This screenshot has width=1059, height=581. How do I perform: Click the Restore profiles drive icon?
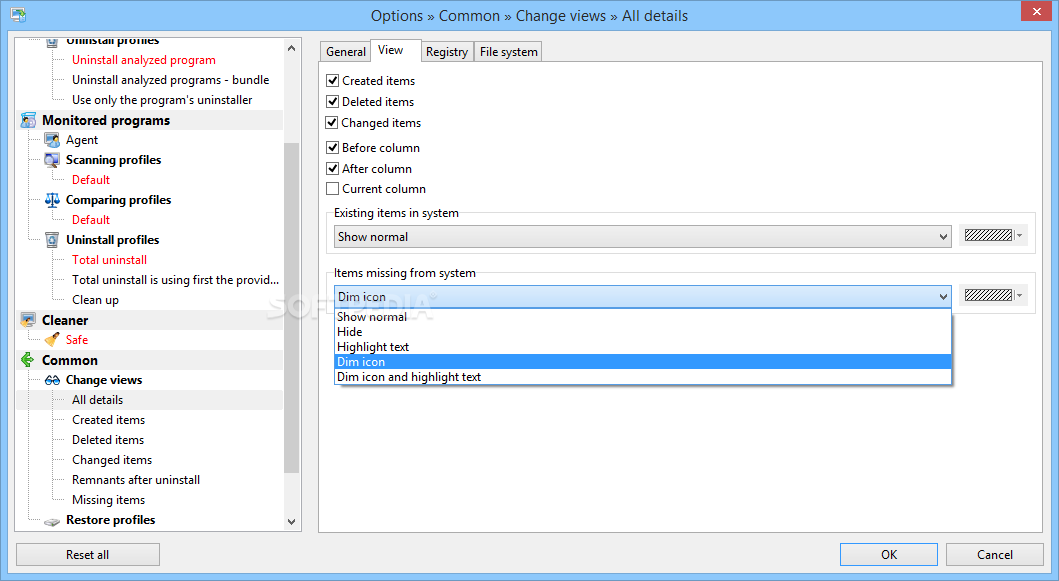coord(52,521)
